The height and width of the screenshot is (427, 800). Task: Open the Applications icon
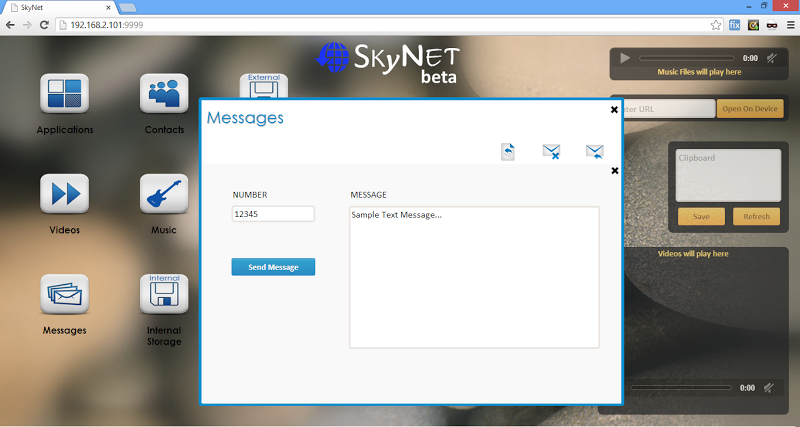[64, 93]
